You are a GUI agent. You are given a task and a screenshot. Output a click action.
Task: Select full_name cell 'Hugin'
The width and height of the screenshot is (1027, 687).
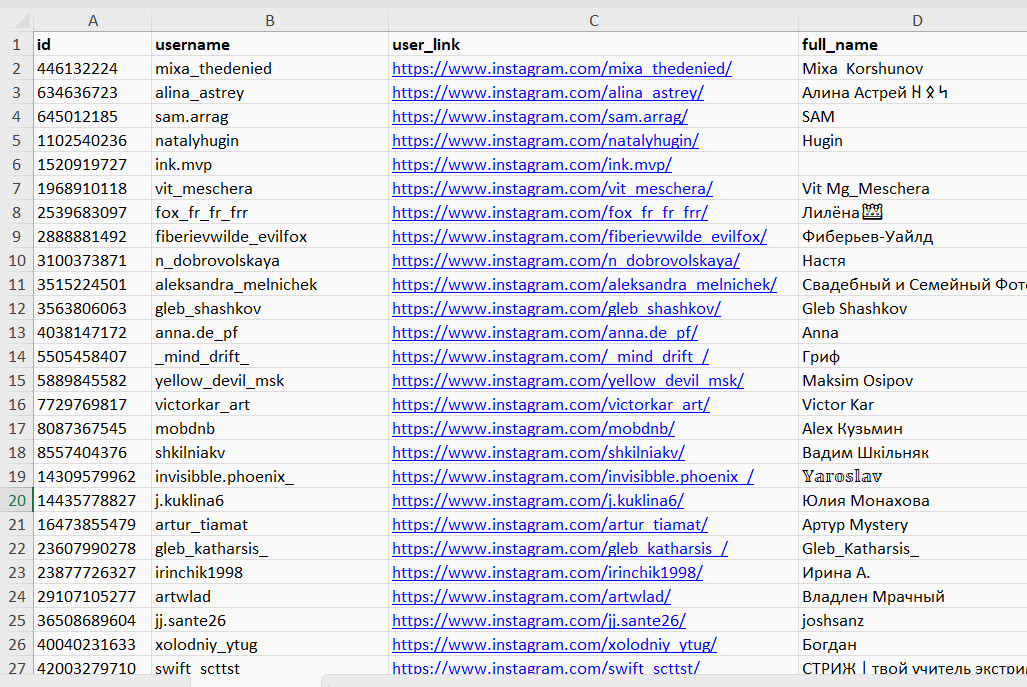pos(913,141)
